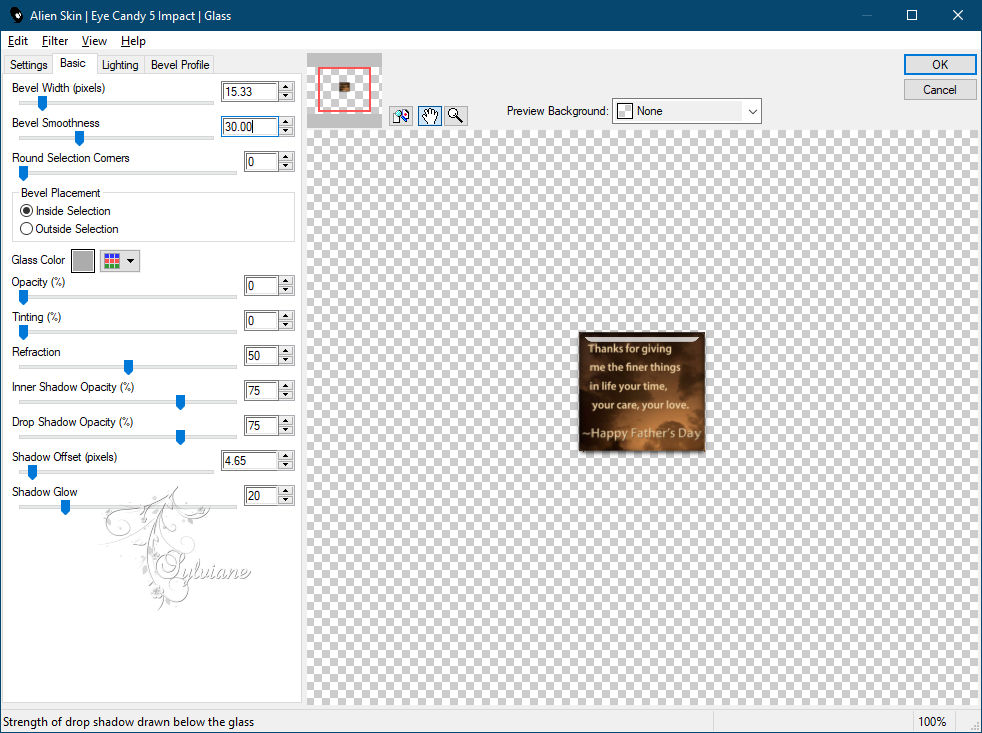Maximize the Eye Candy window
982x733 pixels.
[912, 15]
